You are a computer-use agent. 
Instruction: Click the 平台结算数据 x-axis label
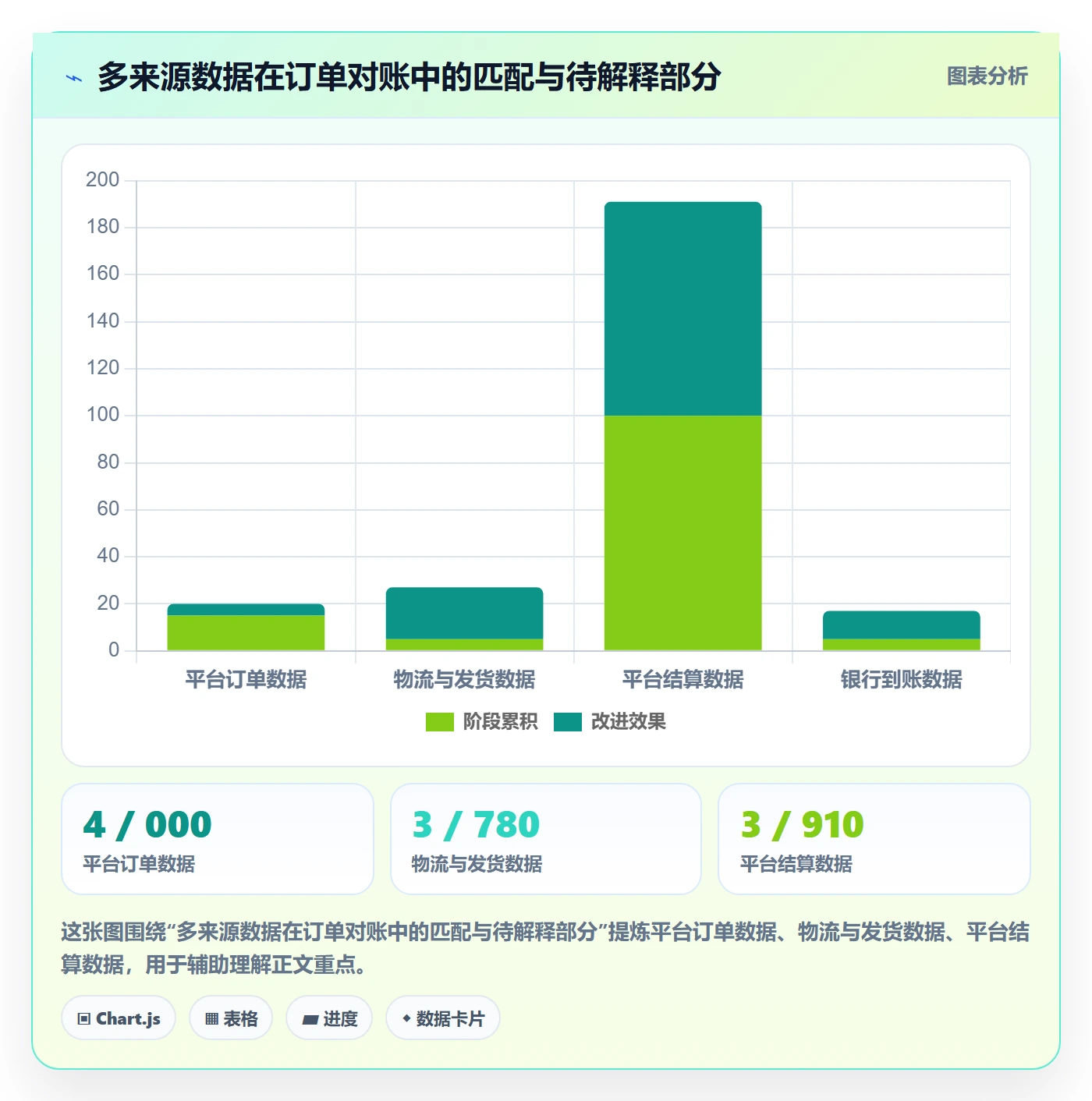(683, 680)
